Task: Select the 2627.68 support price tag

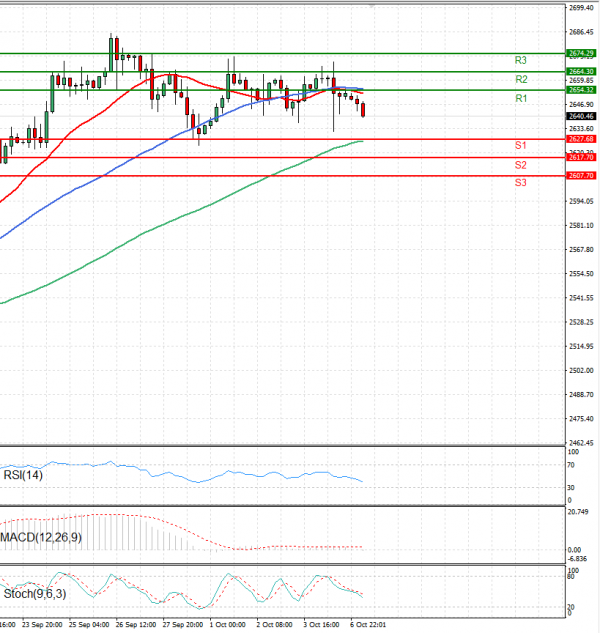Action: tap(581, 139)
